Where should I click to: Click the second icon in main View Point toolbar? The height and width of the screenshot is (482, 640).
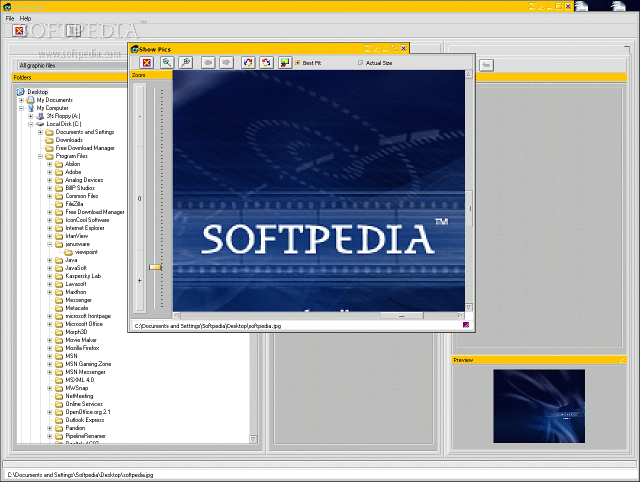point(73,31)
